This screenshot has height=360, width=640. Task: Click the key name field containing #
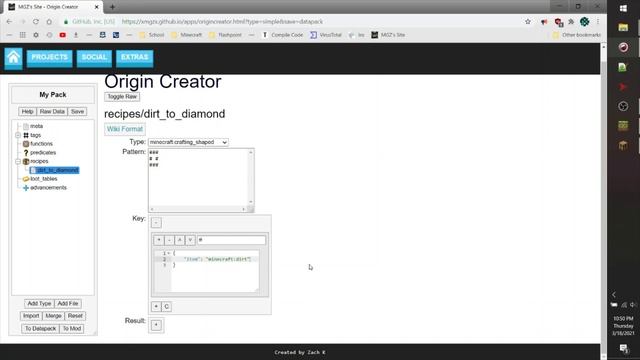pyautogui.click(x=231, y=240)
